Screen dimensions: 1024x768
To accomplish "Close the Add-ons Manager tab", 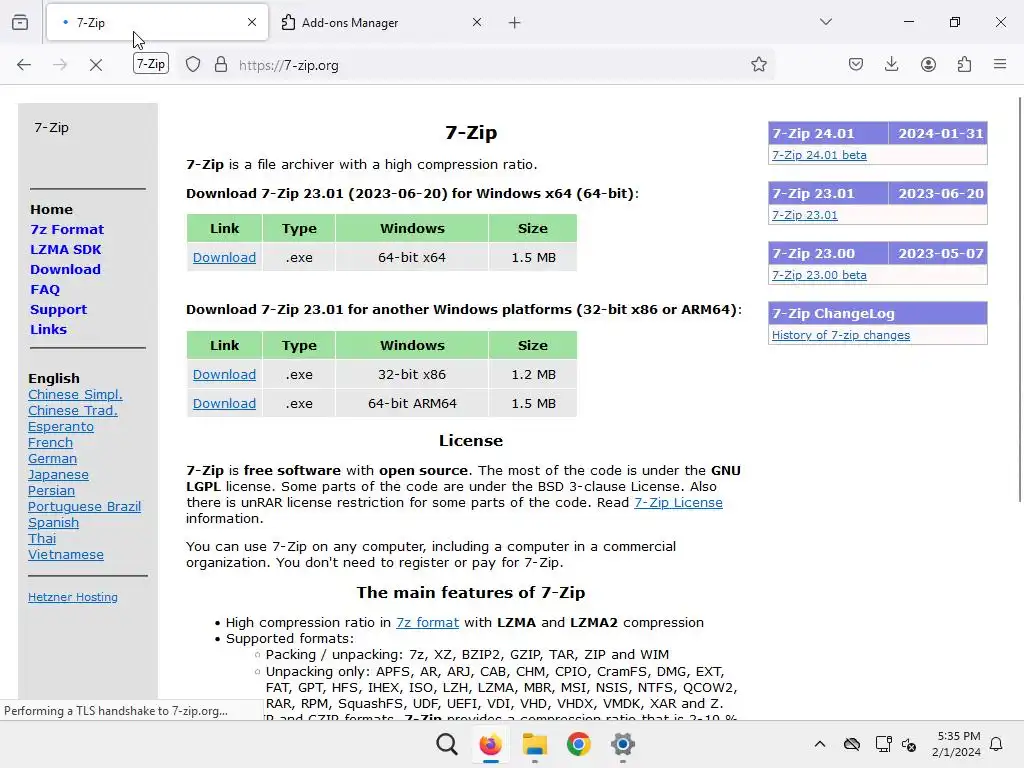I will (477, 22).
